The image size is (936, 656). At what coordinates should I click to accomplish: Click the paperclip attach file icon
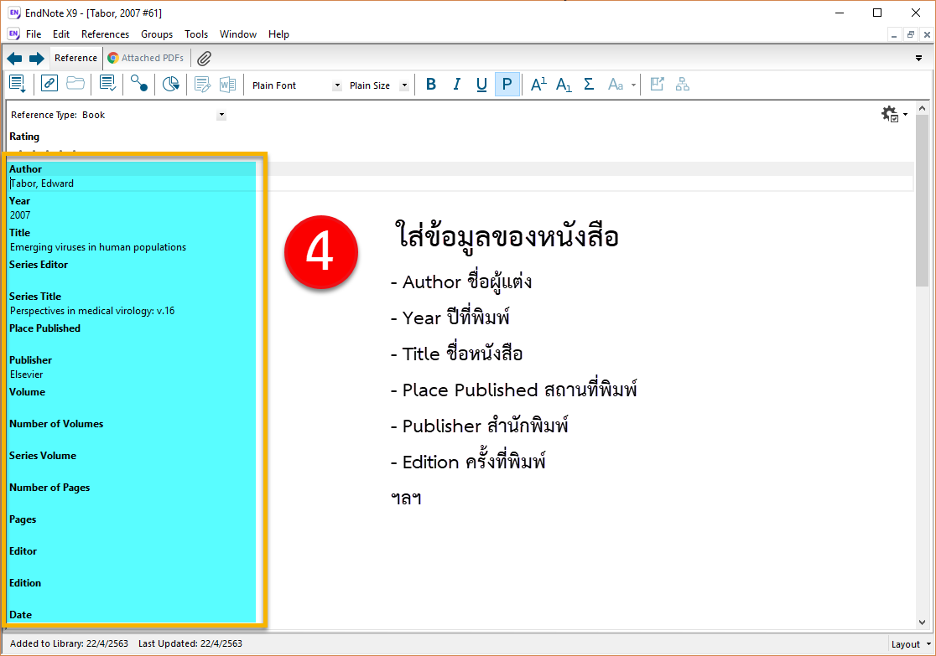[x=203, y=58]
